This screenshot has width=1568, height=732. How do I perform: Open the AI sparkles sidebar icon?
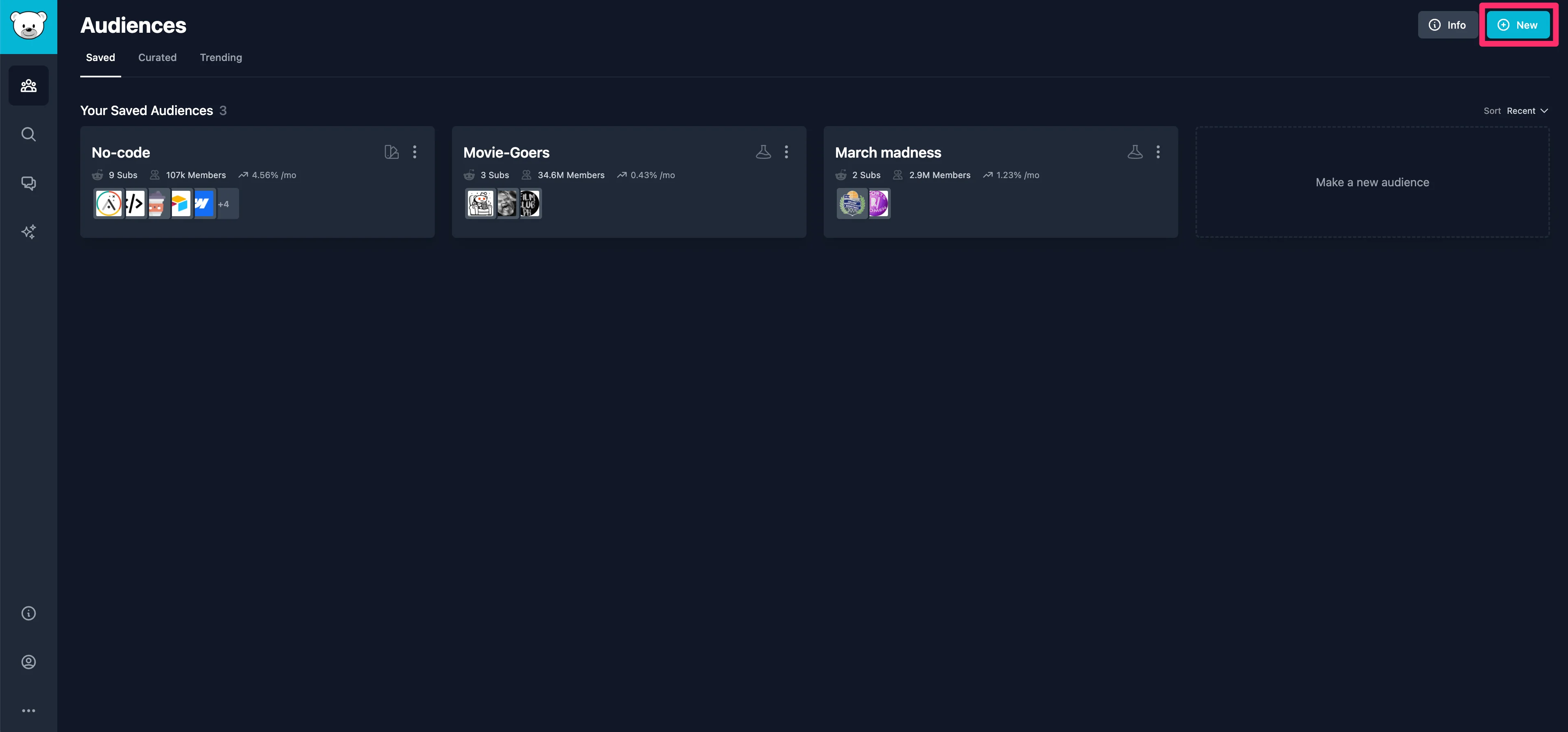(29, 232)
